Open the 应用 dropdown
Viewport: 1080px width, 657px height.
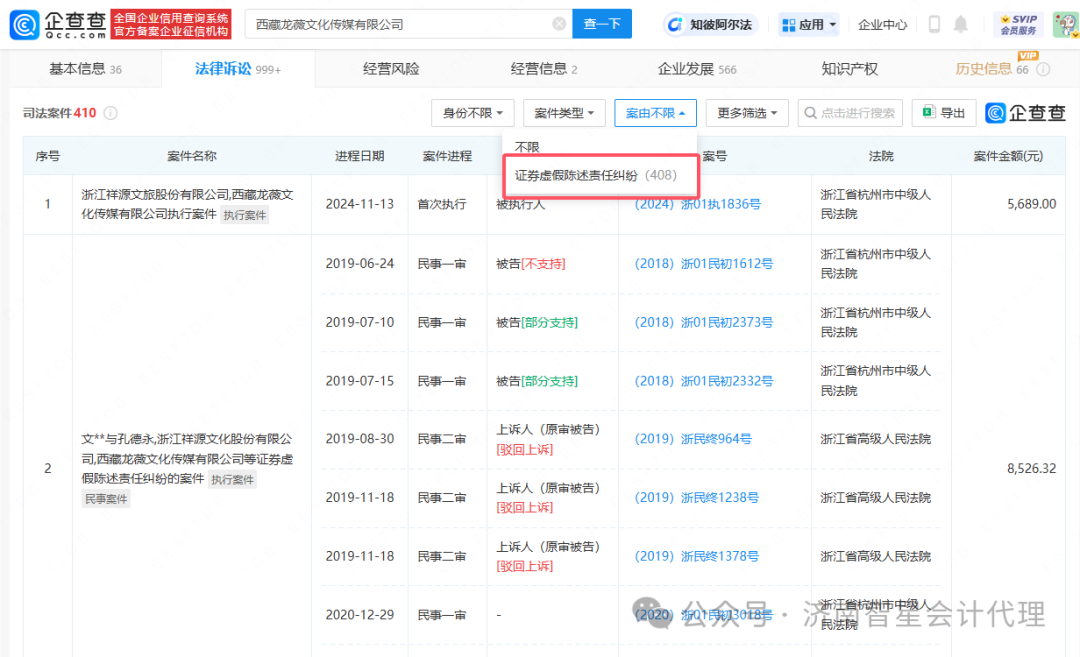pos(809,25)
